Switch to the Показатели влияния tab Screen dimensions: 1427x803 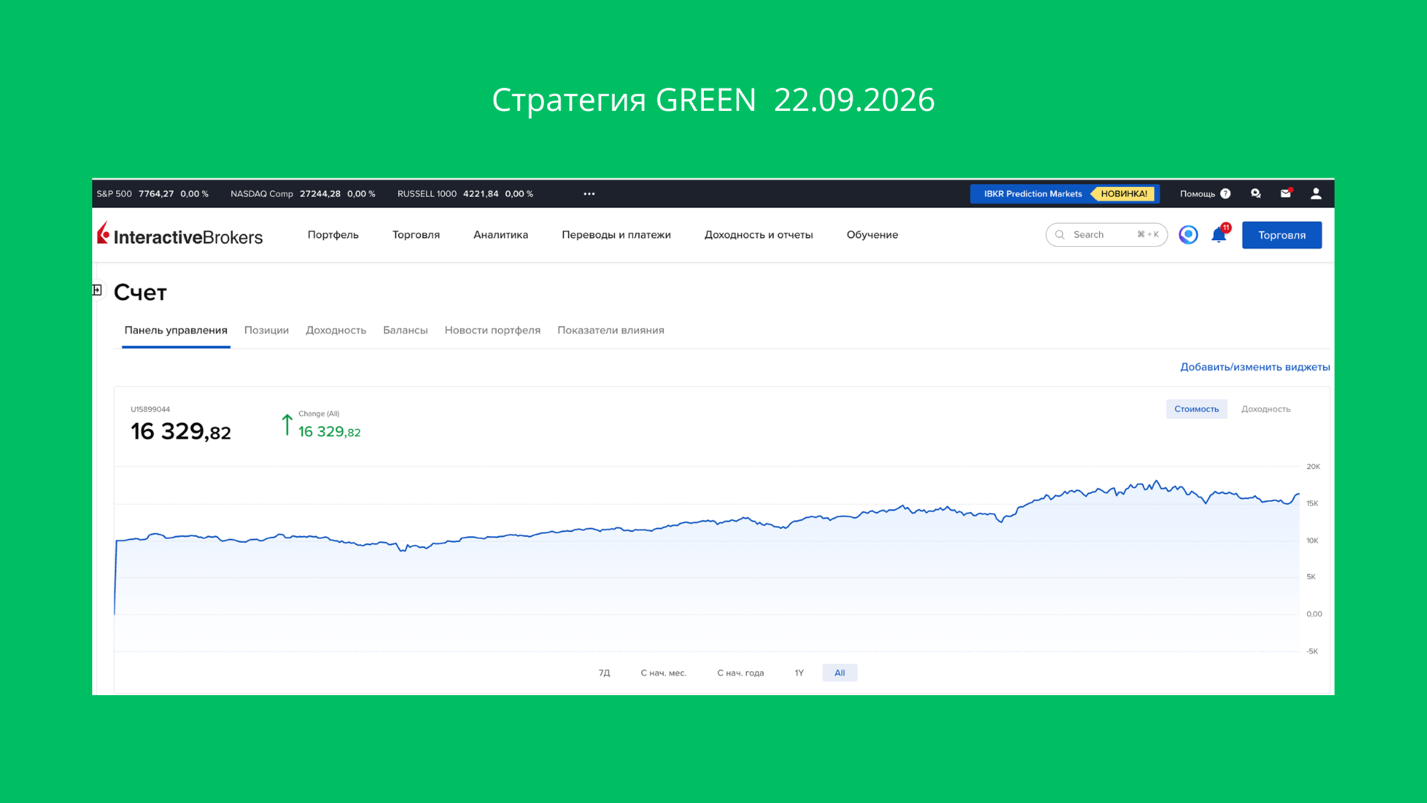pyautogui.click(x=610, y=330)
